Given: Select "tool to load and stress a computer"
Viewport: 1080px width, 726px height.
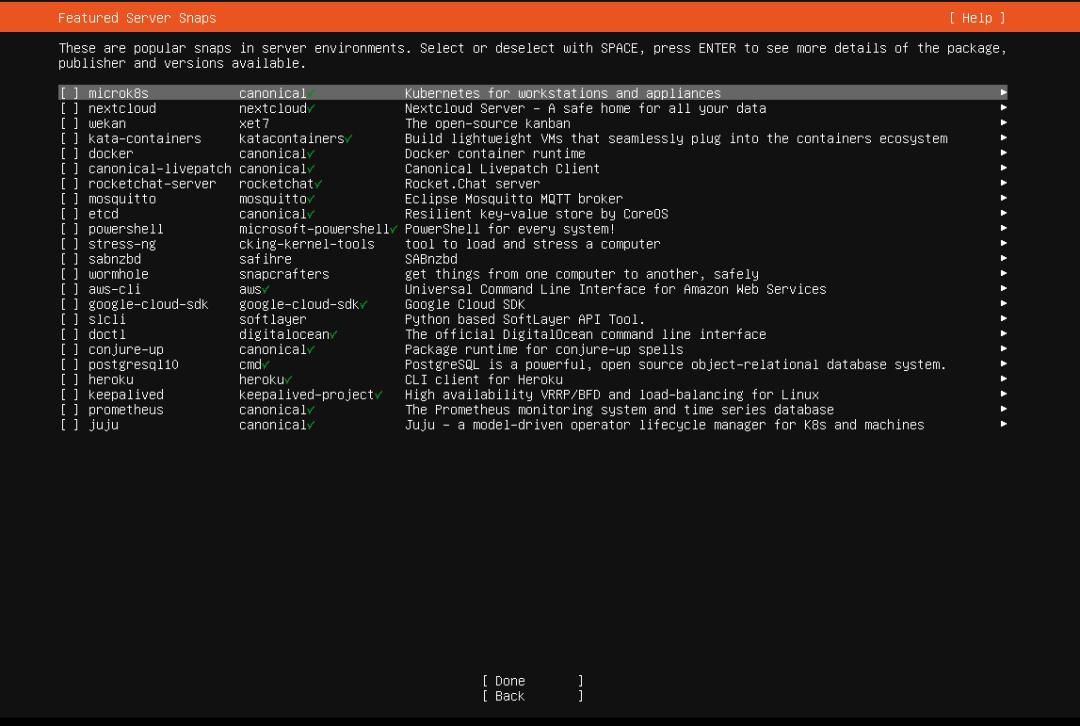Looking at the screenshot, I should point(532,245).
